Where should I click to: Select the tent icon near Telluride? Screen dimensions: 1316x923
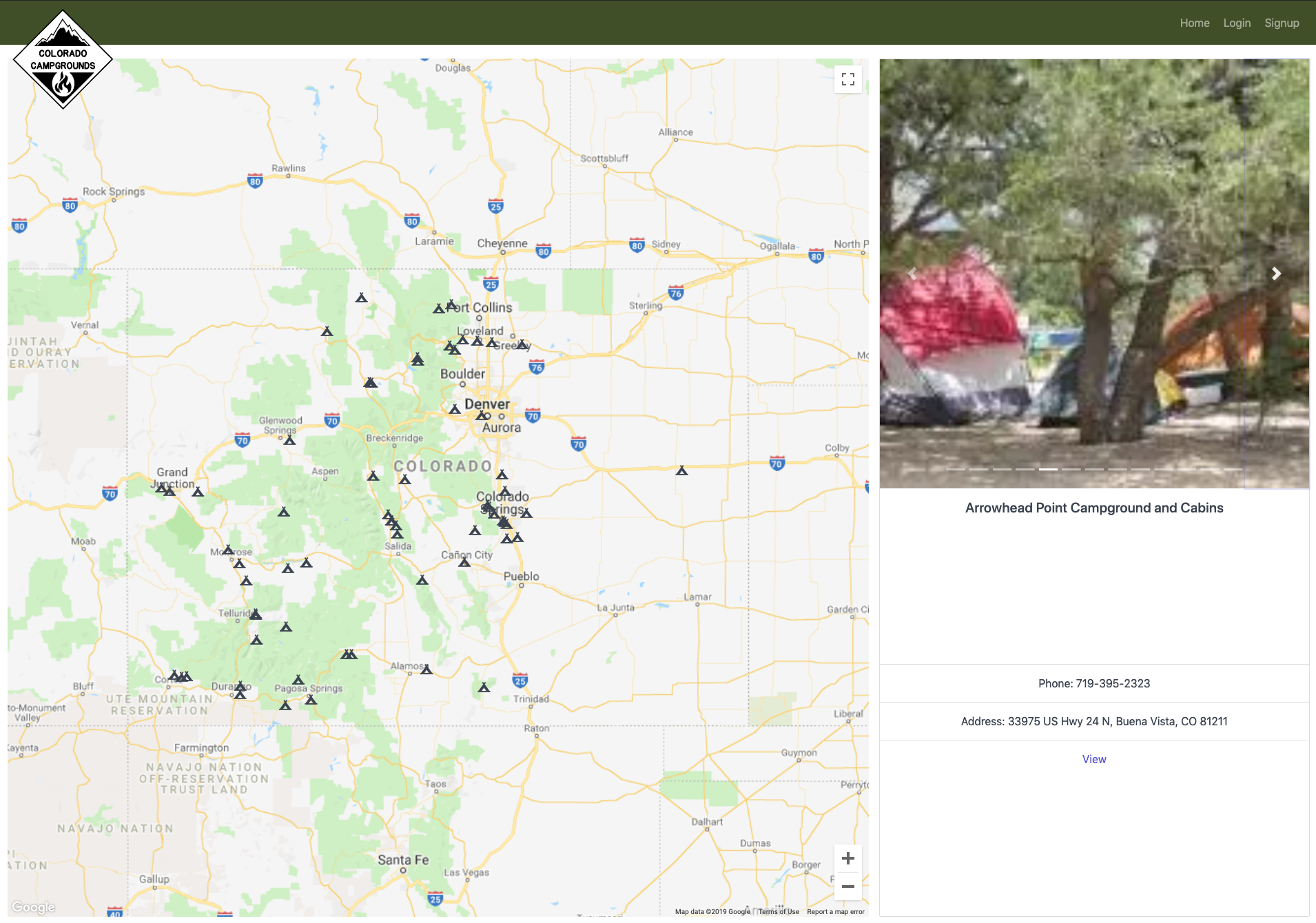pyautogui.click(x=257, y=613)
